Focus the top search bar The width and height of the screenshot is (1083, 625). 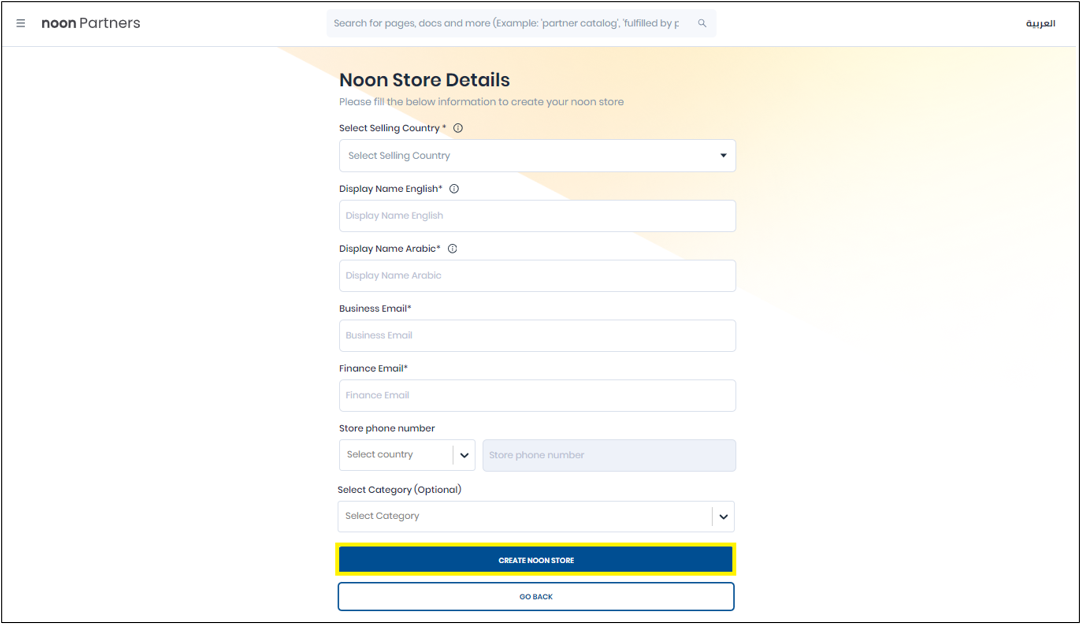508,23
